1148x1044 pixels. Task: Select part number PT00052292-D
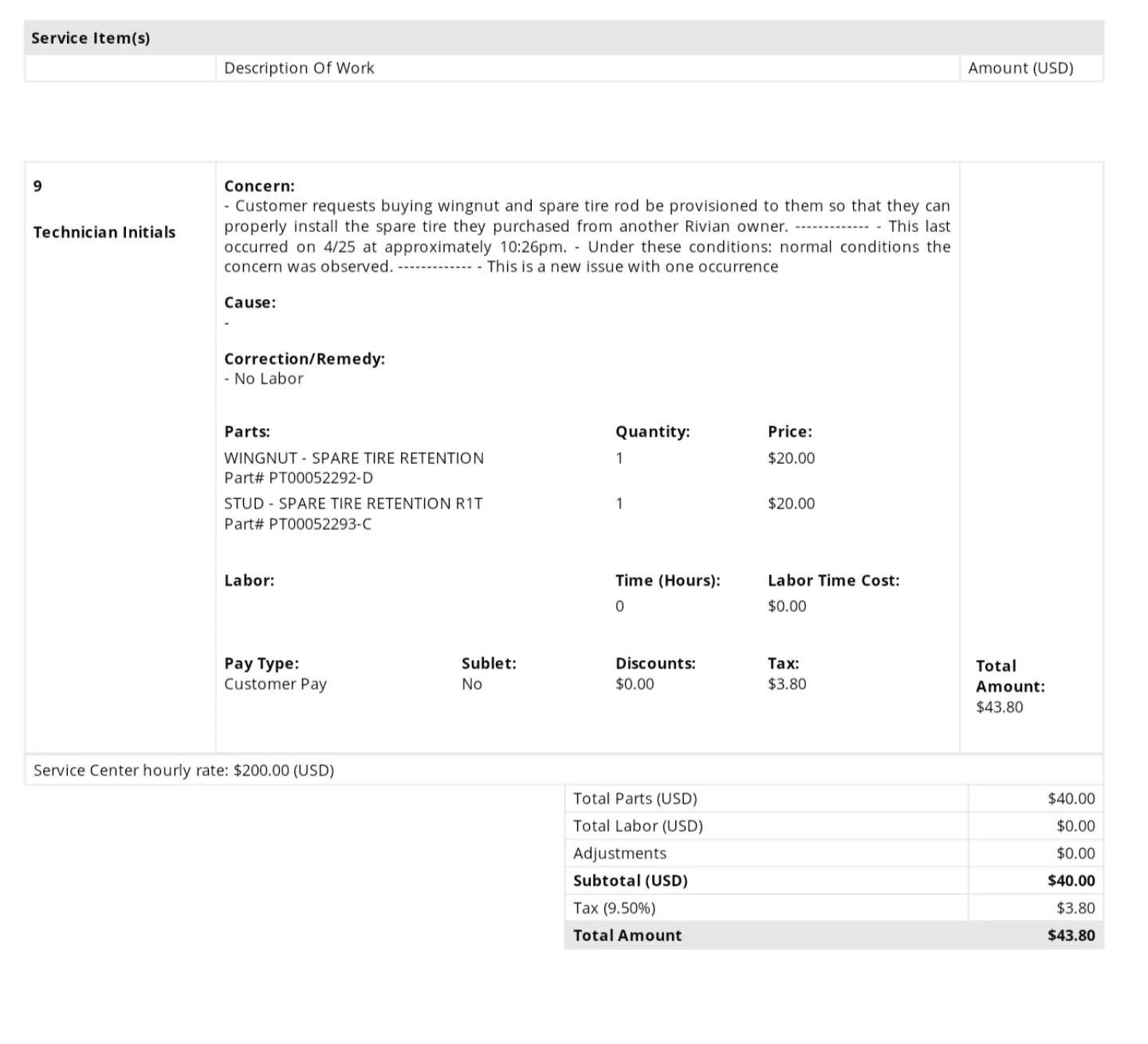pos(320,478)
